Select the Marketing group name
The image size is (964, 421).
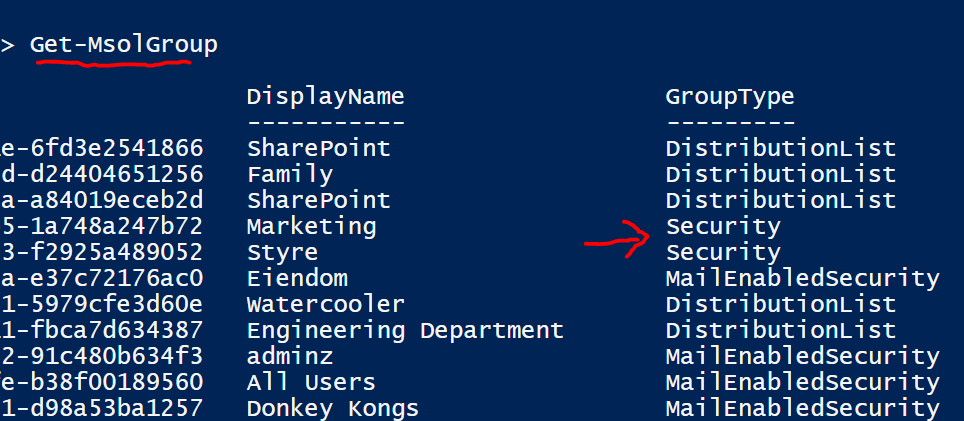[311, 226]
